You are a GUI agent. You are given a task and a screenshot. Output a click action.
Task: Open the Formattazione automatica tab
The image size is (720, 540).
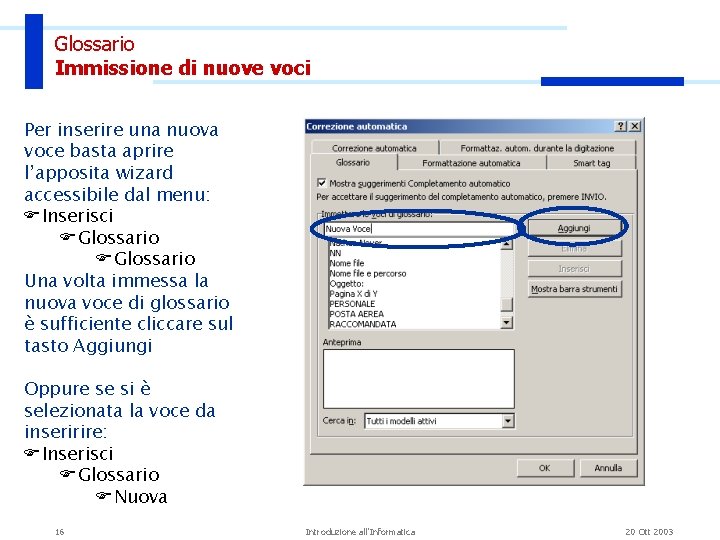click(x=471, y=163)
